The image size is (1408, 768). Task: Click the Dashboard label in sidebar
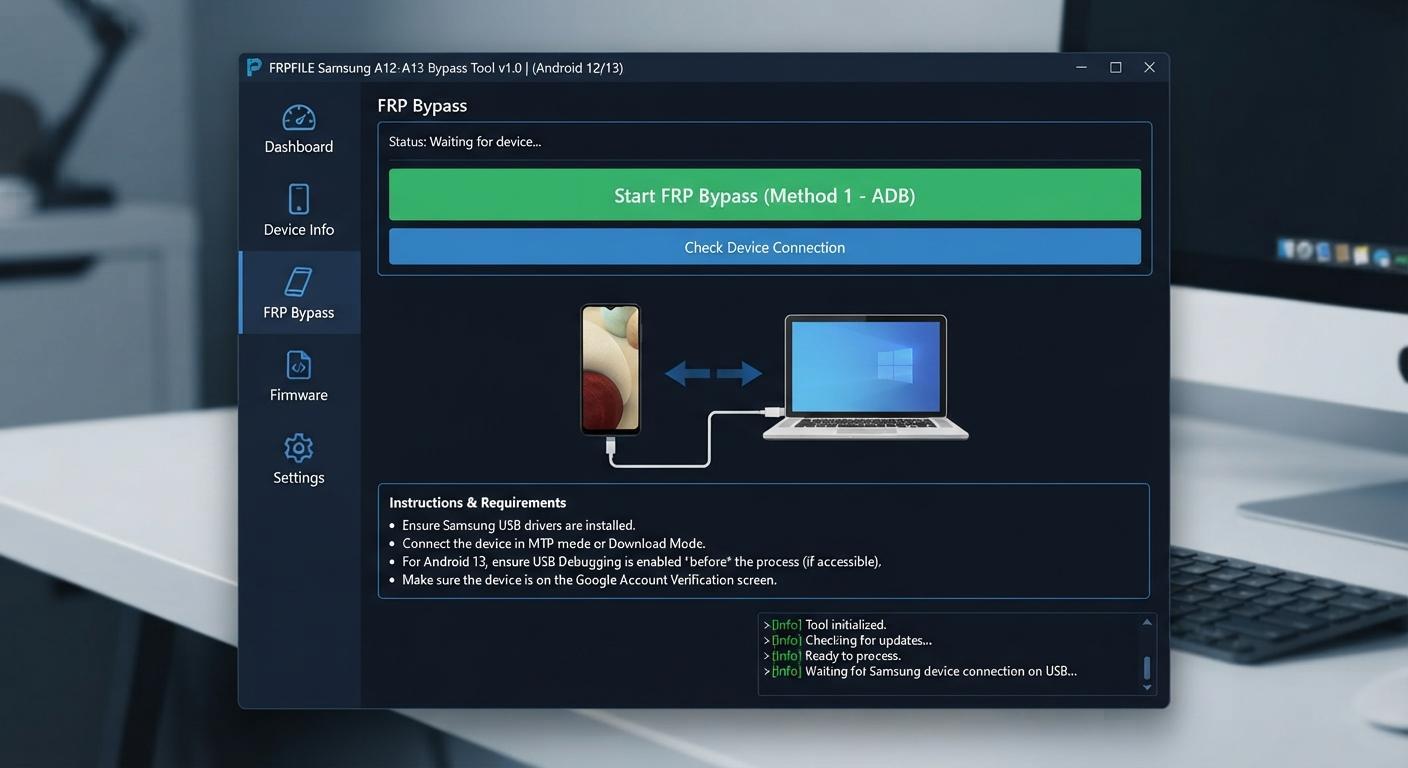(x=298, y=147)
